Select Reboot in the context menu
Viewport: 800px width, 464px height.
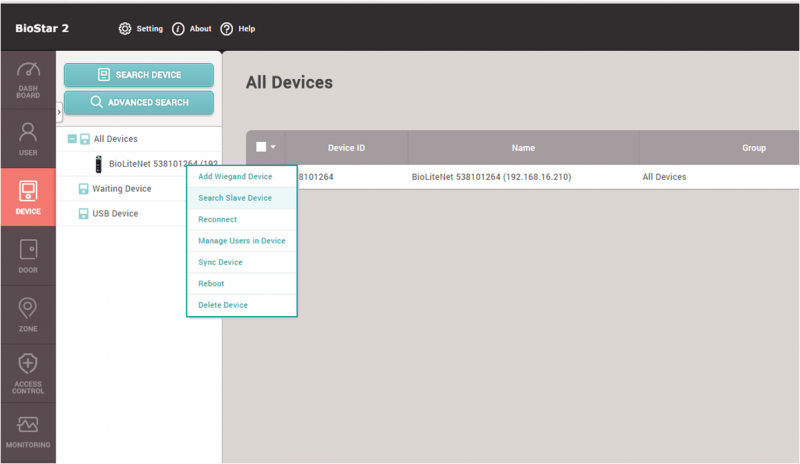pyautogui.click(x=211, y=284)
